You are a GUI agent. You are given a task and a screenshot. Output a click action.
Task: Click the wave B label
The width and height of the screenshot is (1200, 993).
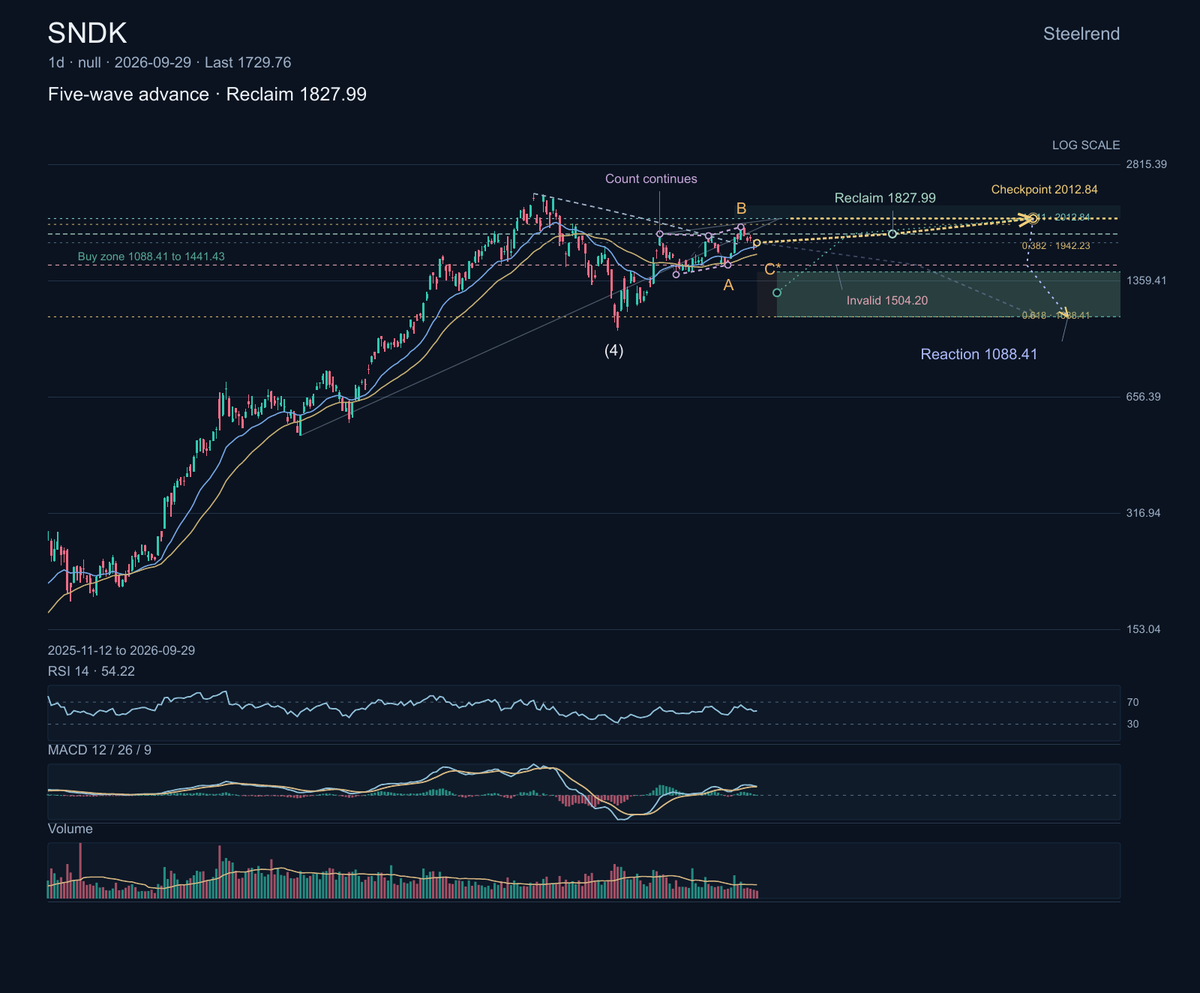click(x=741, y=208)
